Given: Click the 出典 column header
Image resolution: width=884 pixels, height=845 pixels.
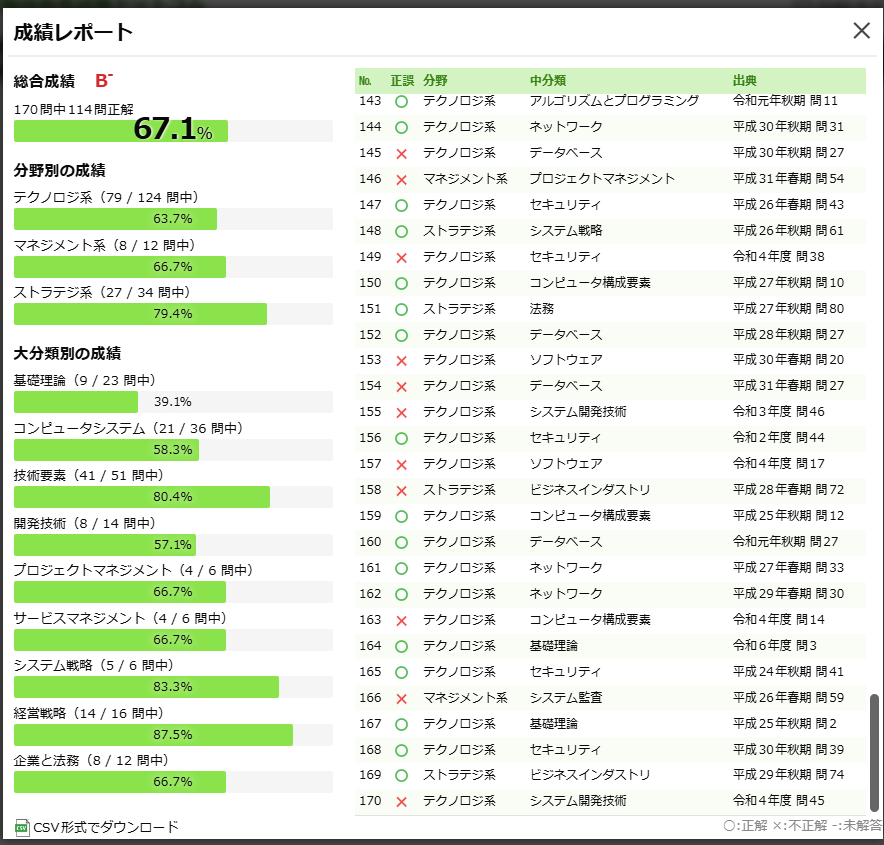Looking at the screenshot, I should [x=744, y=81].
